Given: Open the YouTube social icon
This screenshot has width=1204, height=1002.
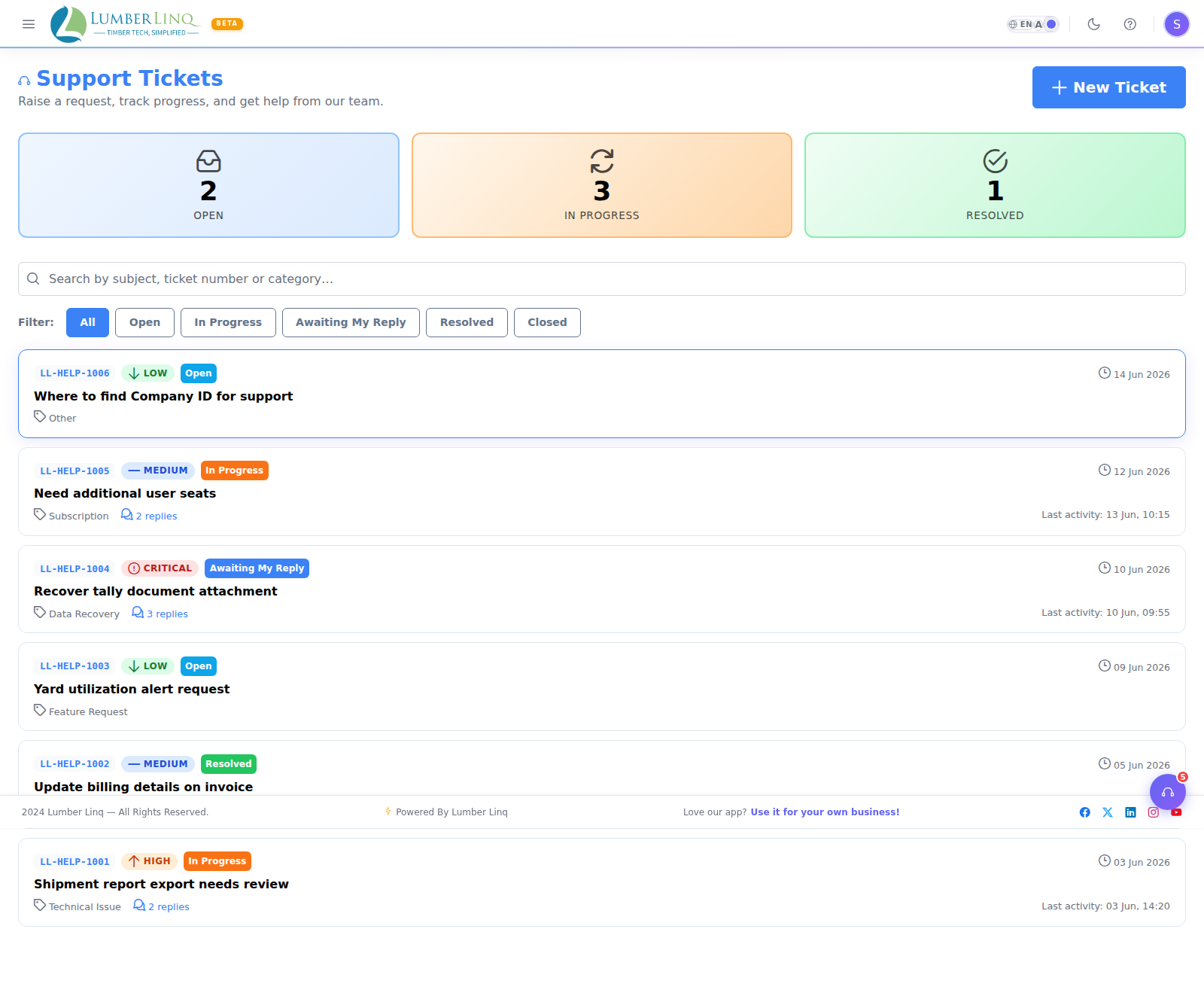Looking at the screenshot, I should pos(1176,812).
